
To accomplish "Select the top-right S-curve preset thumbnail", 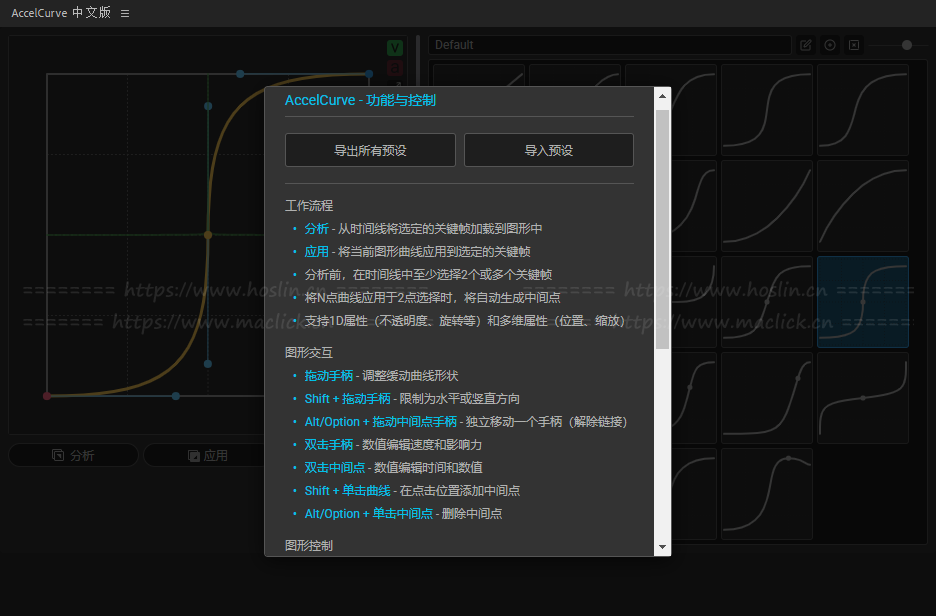I will pos(863,109).
